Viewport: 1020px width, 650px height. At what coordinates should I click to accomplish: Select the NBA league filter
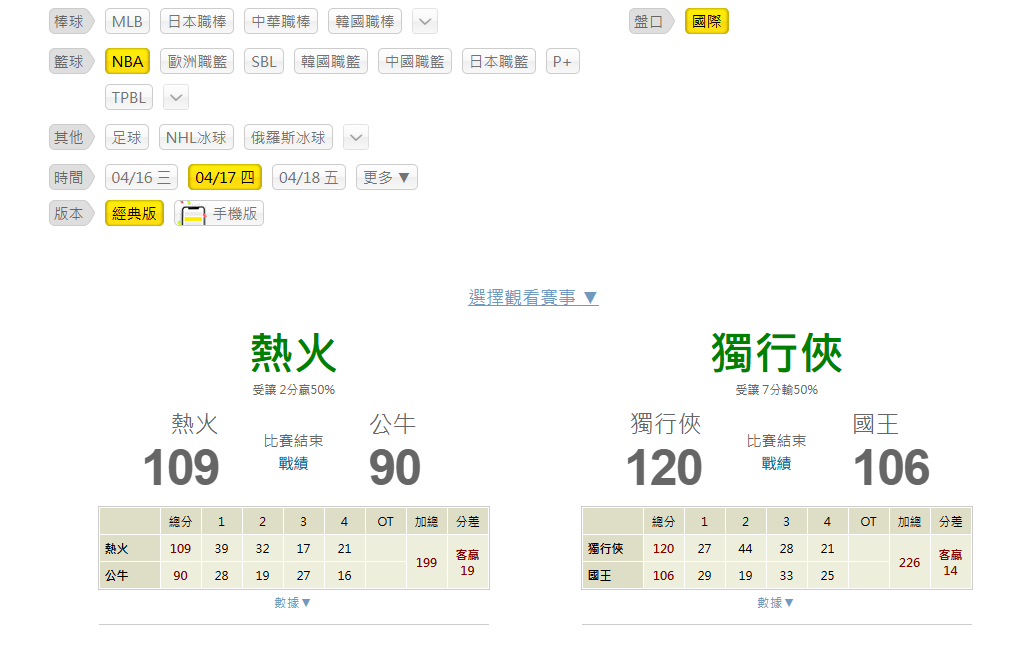coord(128,62)
